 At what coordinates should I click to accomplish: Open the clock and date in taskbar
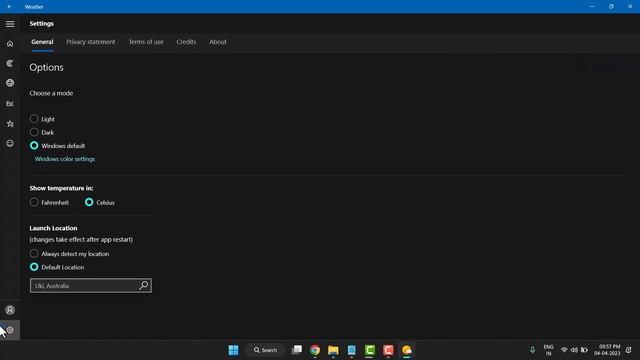(x=607, y=350)
